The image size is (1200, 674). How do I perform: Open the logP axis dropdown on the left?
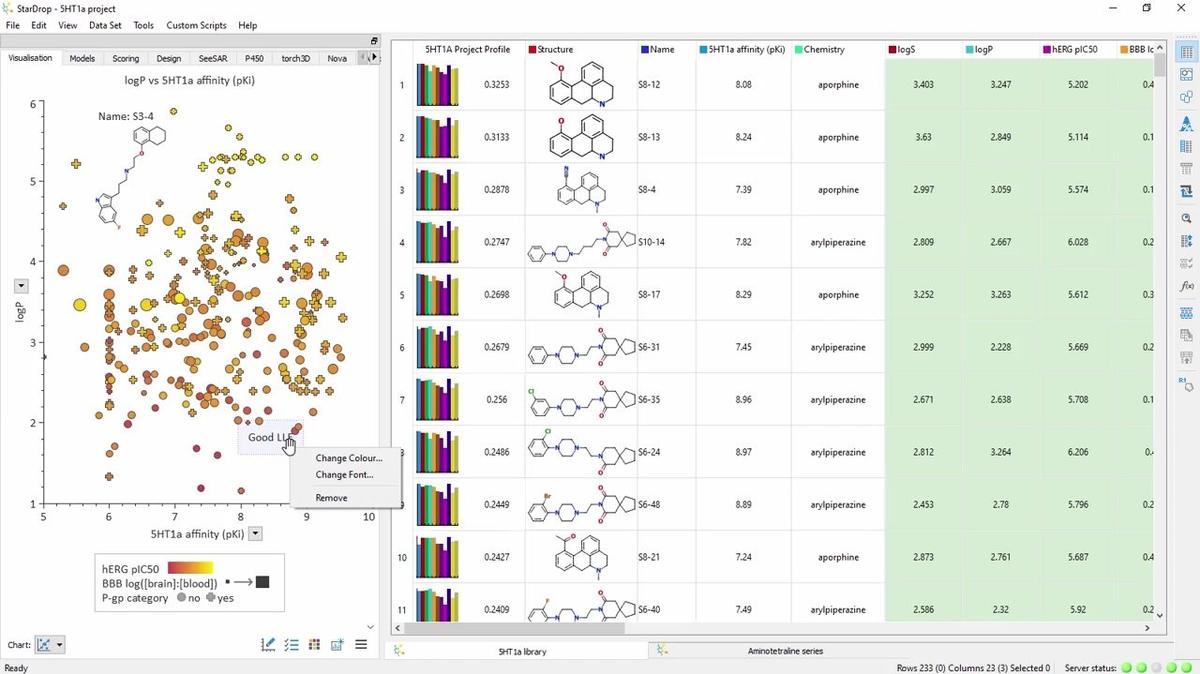20,285
